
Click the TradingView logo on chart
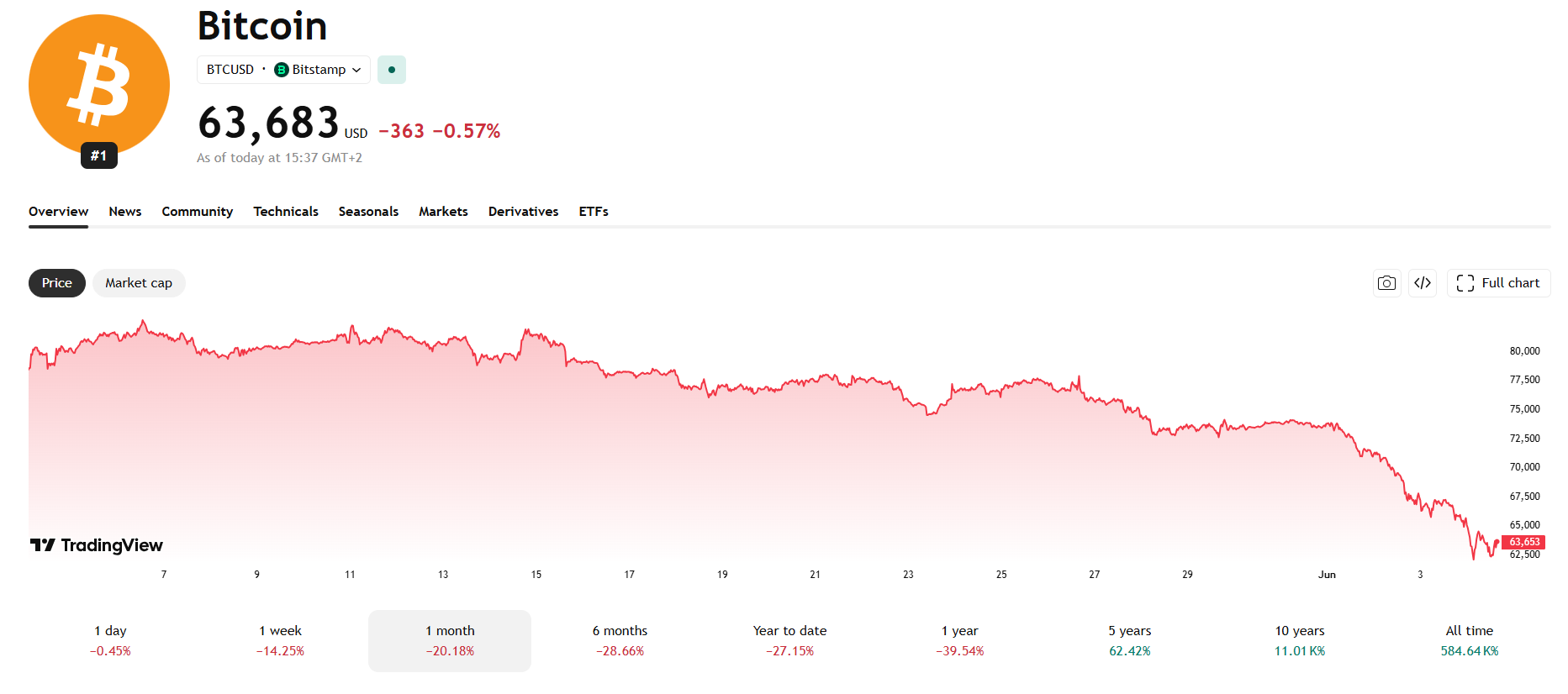(97, 545)
